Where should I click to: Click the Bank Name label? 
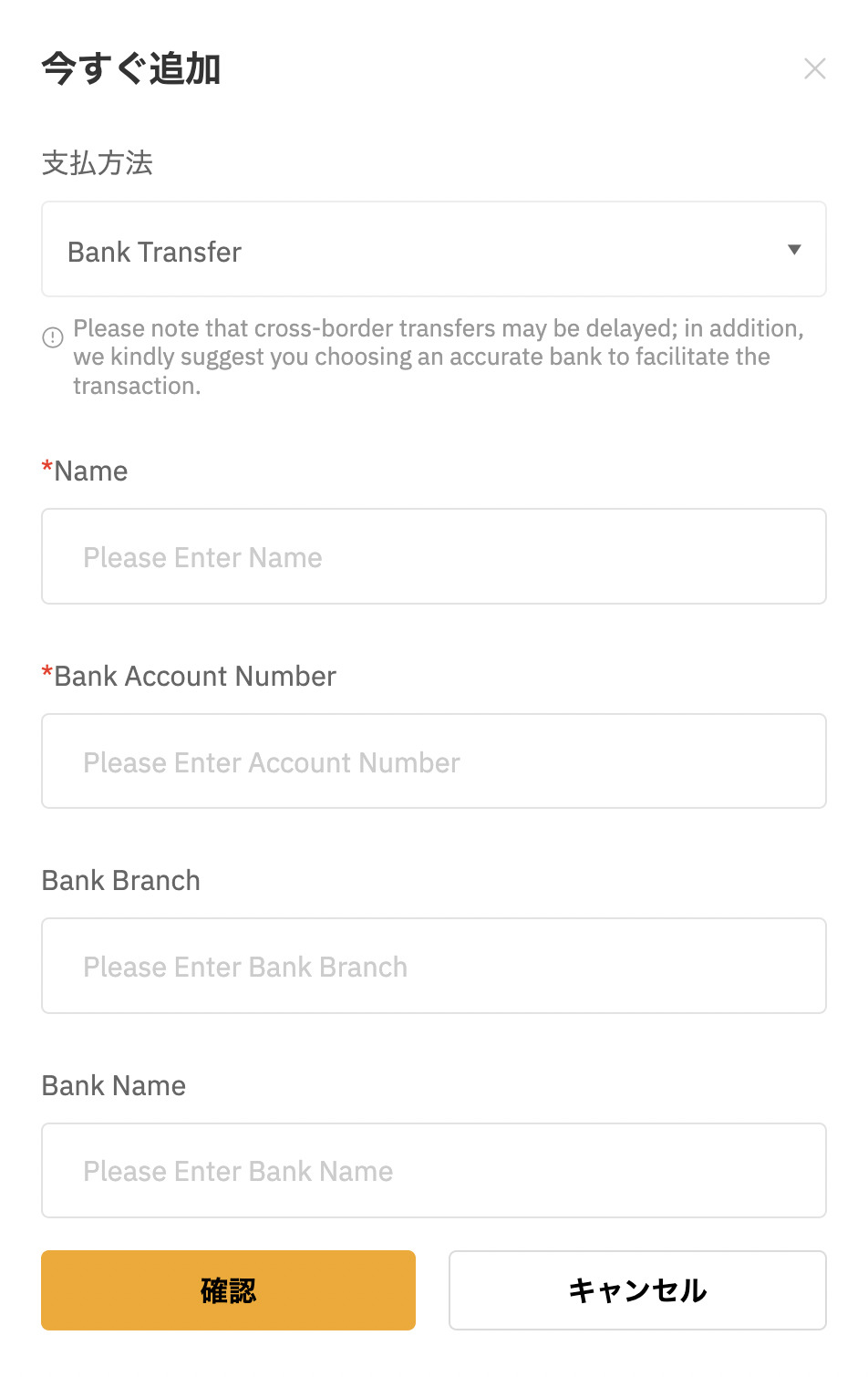(114, 1086)
